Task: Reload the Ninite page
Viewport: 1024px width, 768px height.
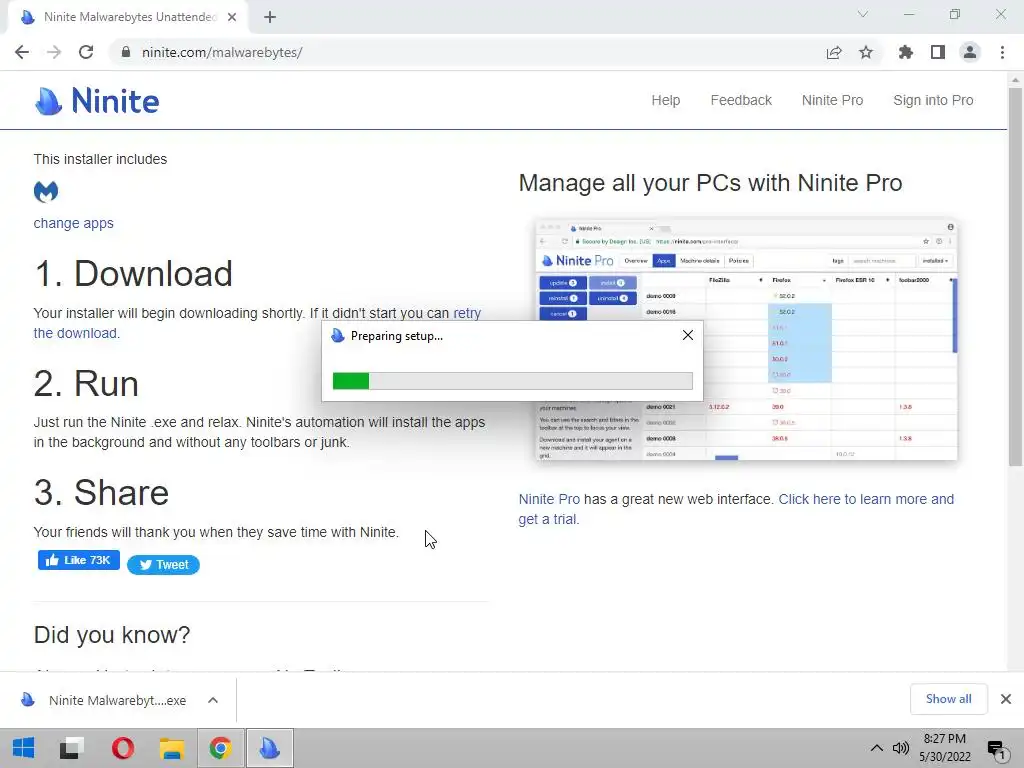Action: [x=86, y=52]
